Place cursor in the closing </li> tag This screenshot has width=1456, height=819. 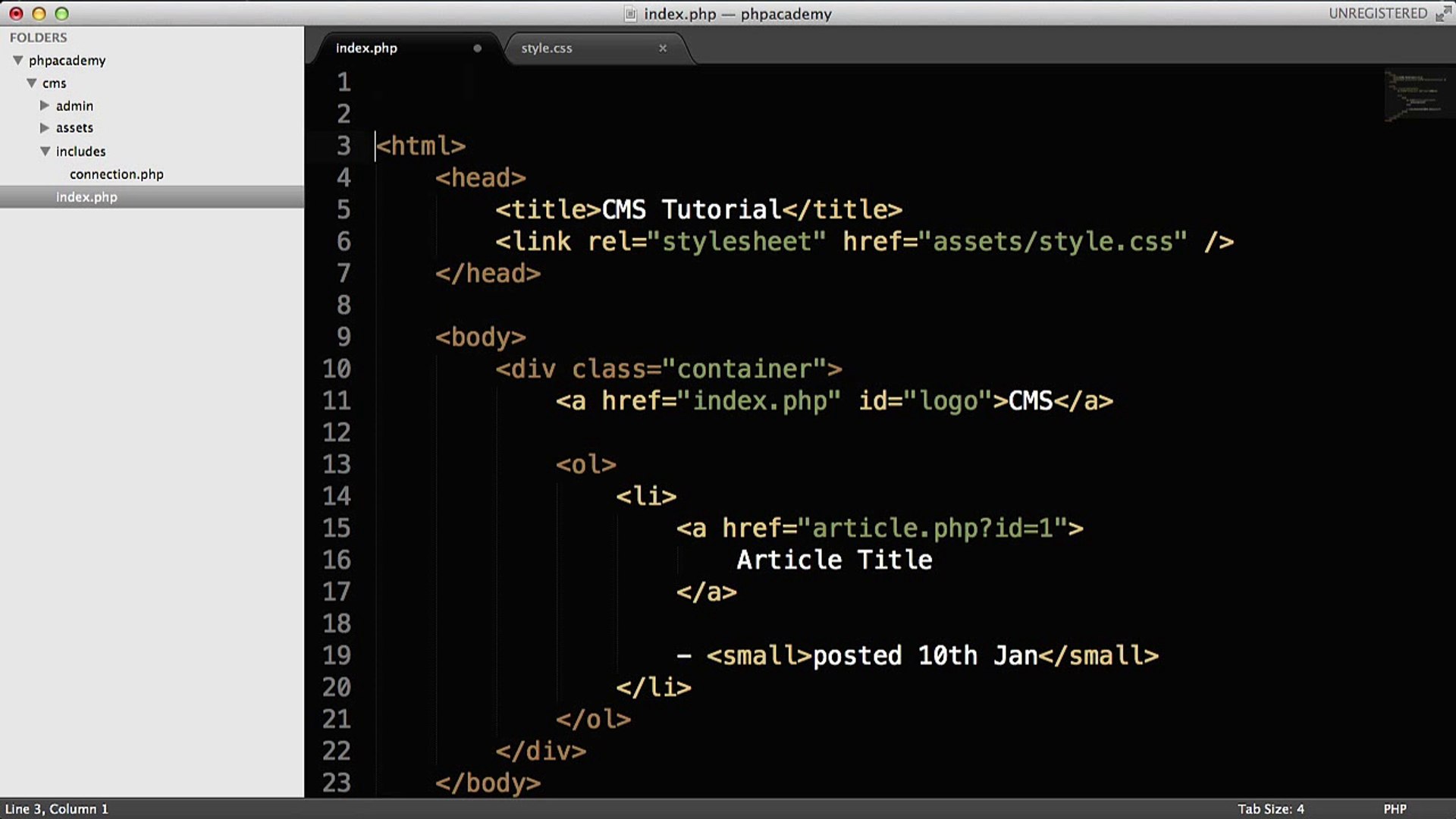point(654,687)
